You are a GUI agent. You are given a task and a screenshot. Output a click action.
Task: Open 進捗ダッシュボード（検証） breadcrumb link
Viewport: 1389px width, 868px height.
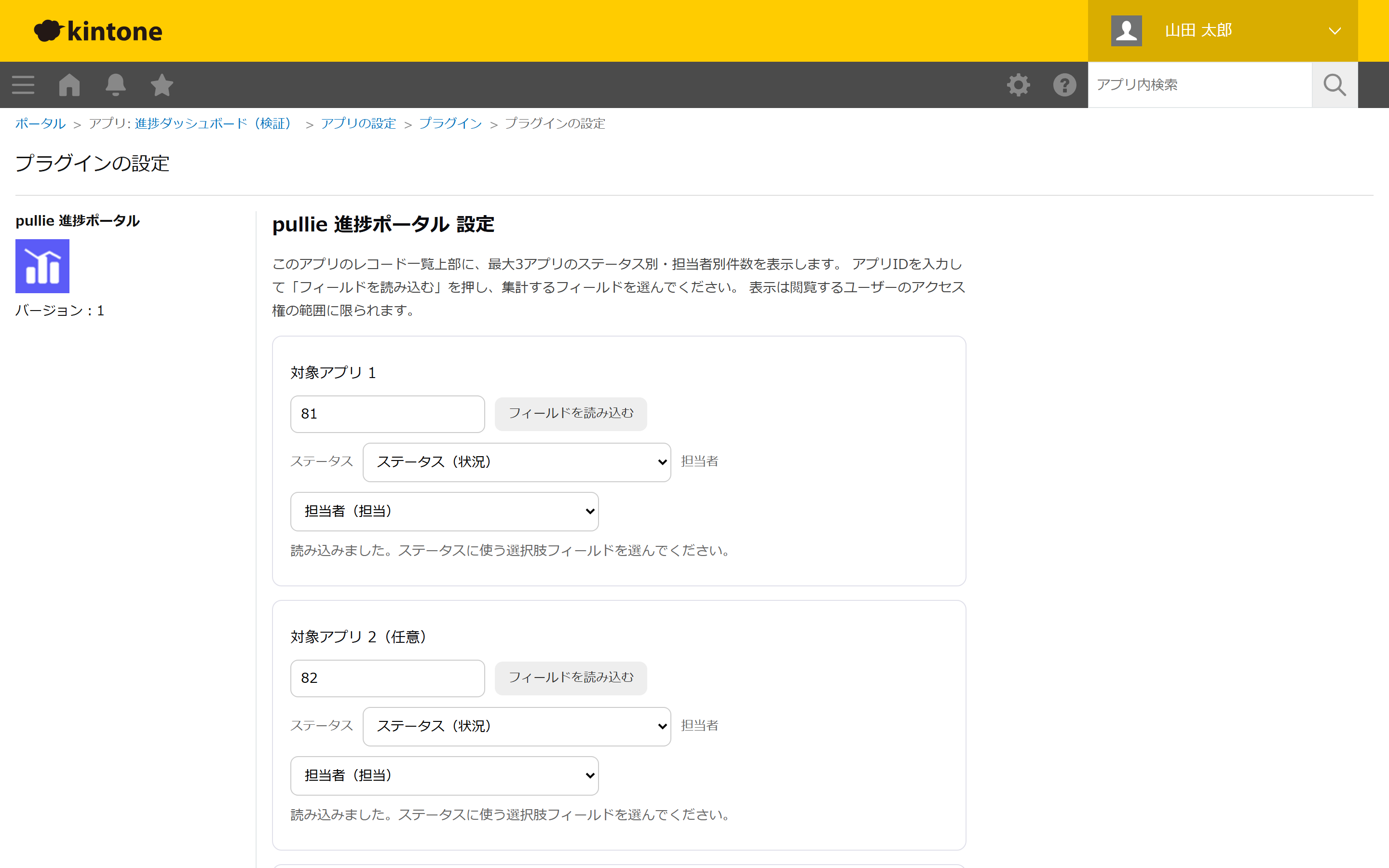click(214, 123)
